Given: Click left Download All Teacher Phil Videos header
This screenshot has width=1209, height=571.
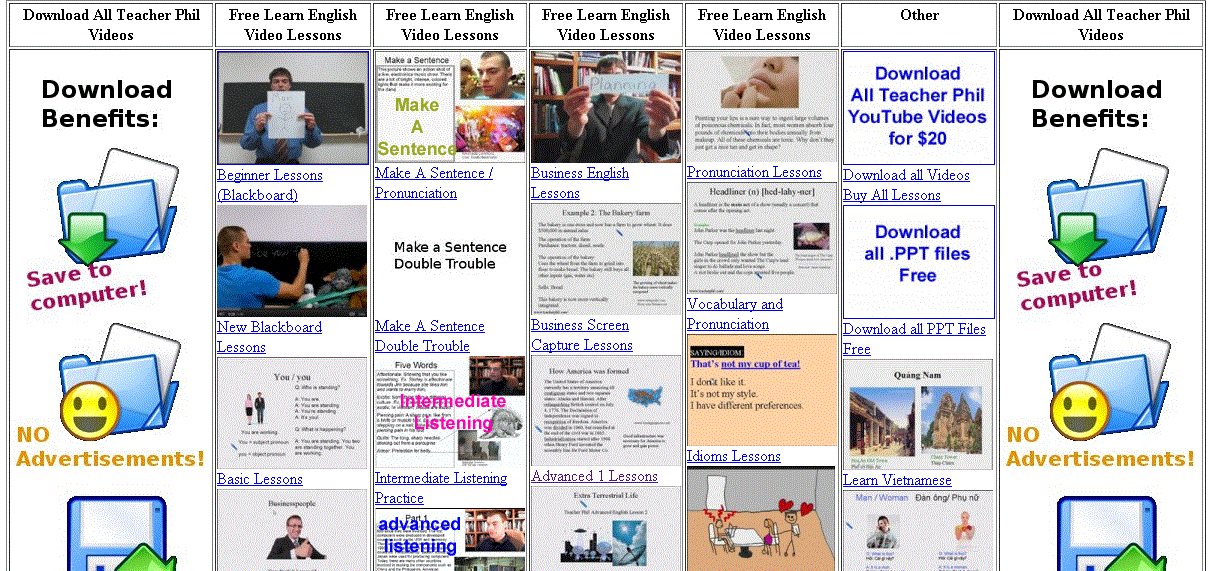Looking at the screenshot, I should pyautogui.click(x=111, y=25).
